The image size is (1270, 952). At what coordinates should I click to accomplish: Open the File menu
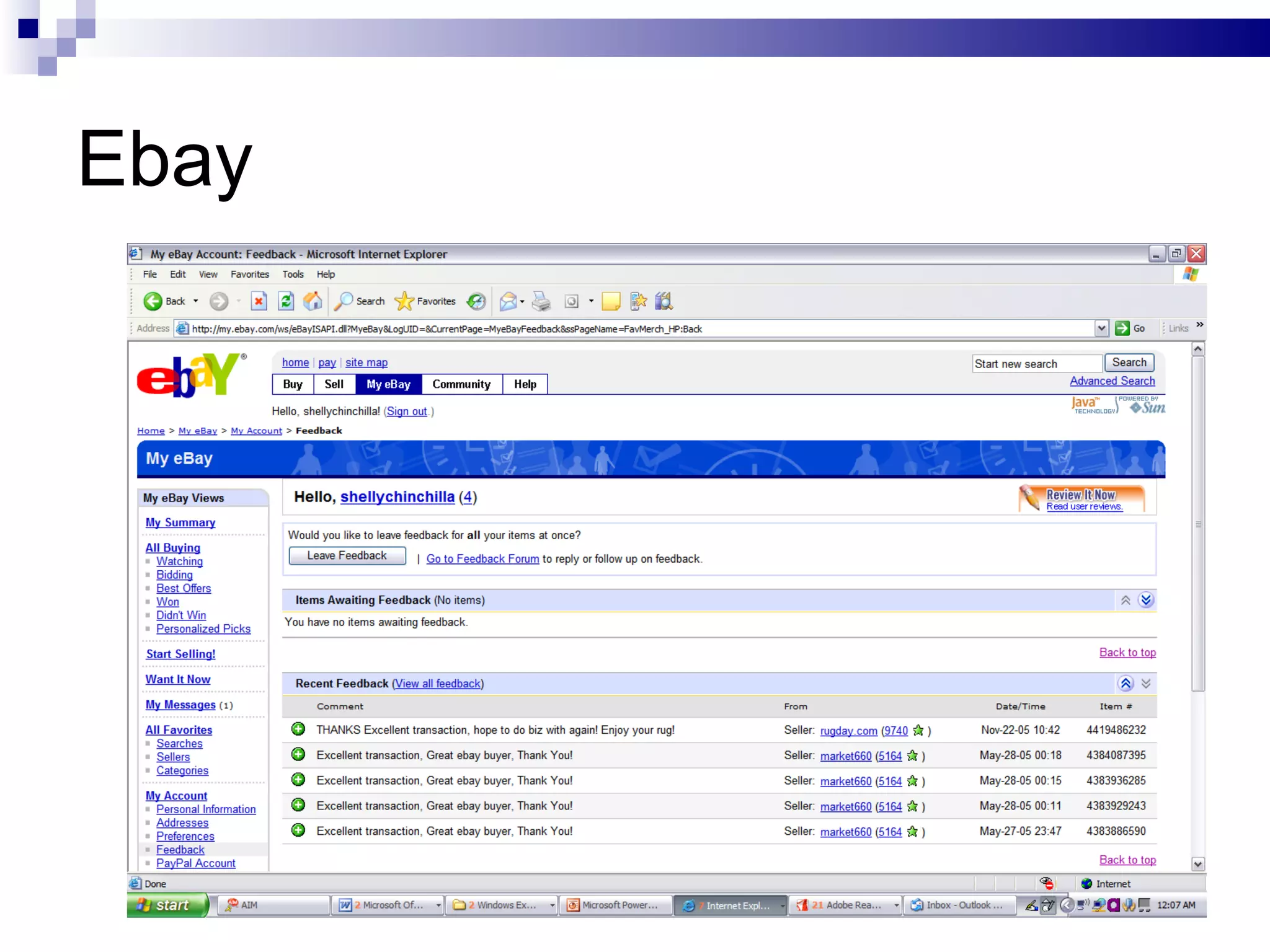click(150, 274)
